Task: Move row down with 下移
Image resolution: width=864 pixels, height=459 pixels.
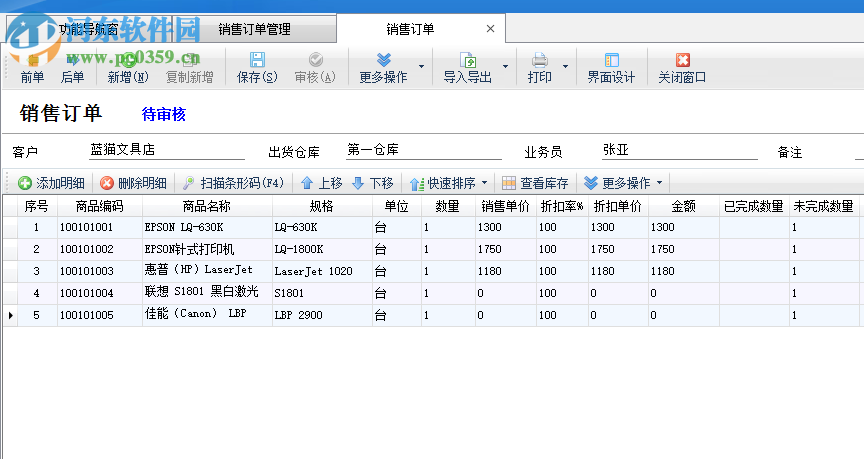Action: point(372,183)
